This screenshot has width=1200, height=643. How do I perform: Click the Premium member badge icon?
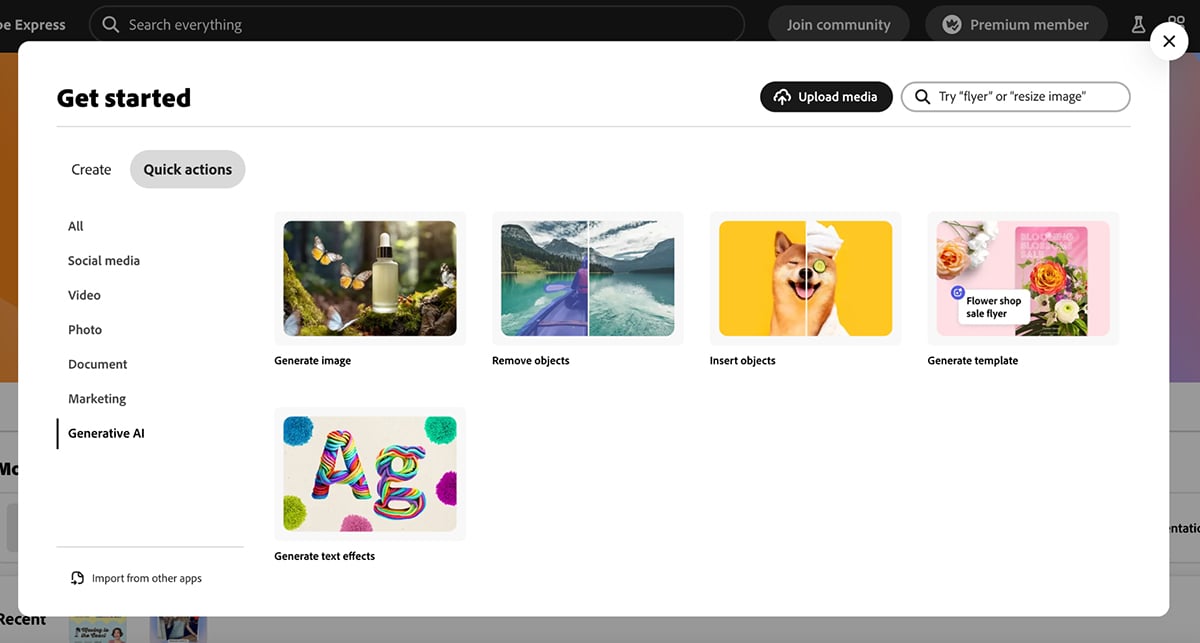click(x=951, y=23)
